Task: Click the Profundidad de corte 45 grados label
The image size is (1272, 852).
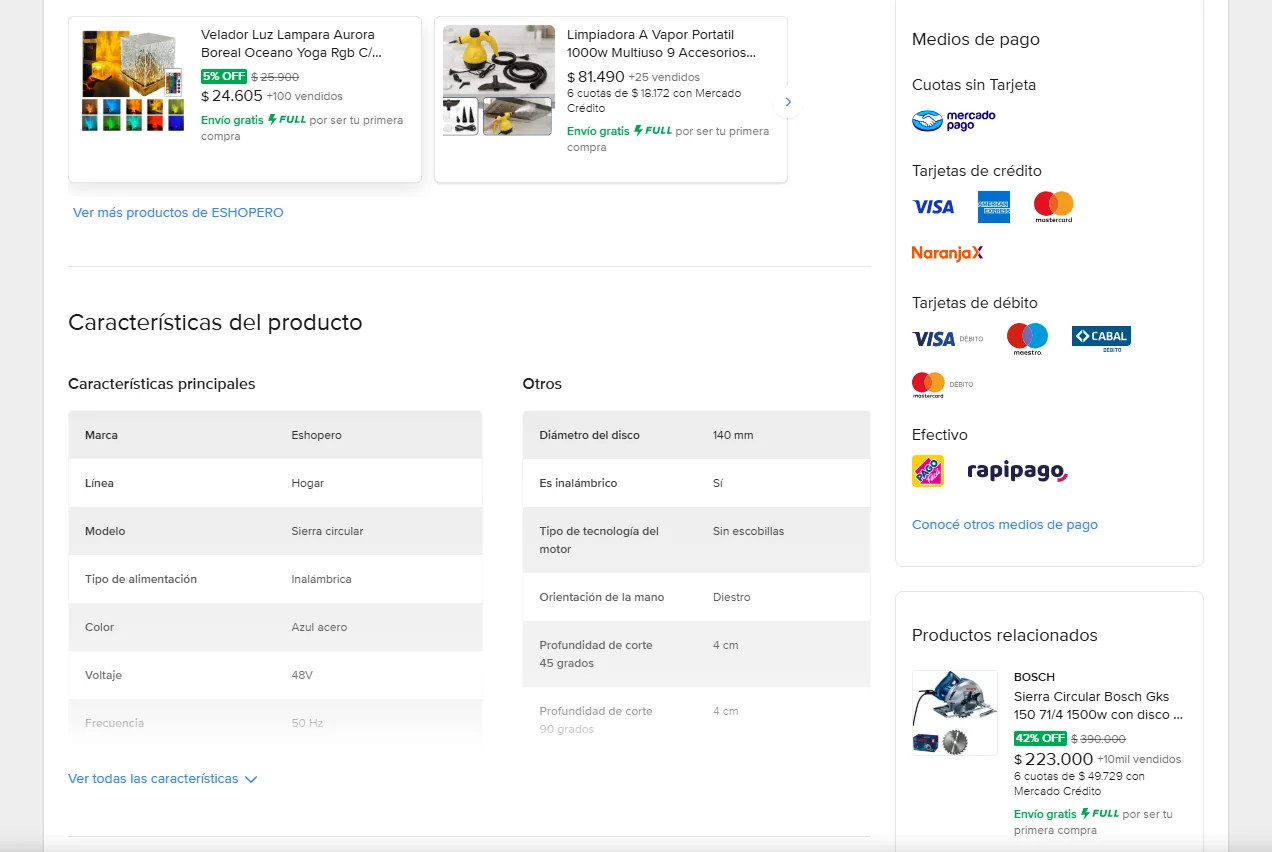Action: [x=596, y=655]
